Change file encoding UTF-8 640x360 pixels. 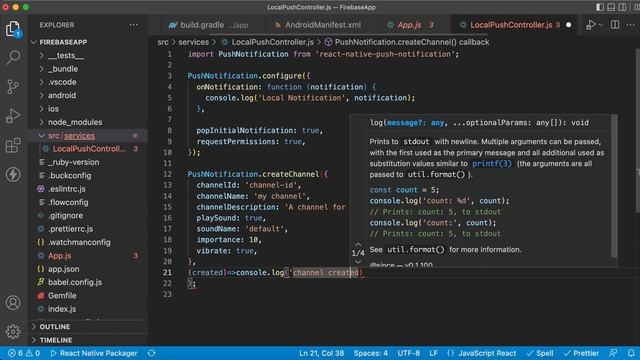click(409, 353)
